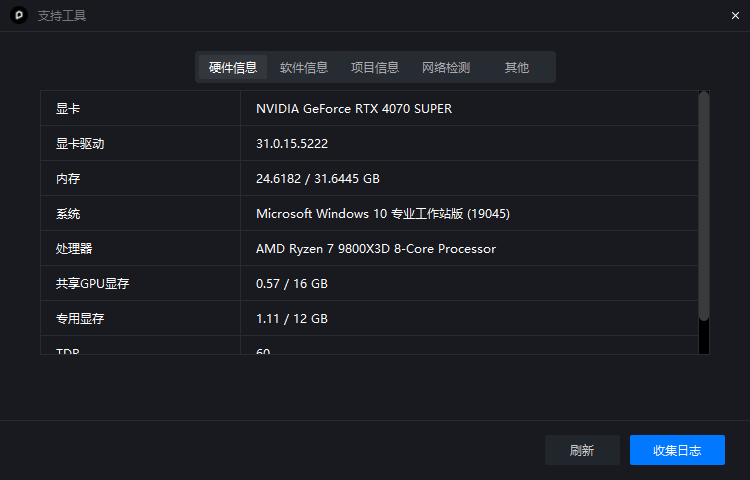Screen dimensions: 750x480
Task: Select the memory value 24.6182 / 31.6445 GB
Action: pos(318,179)
